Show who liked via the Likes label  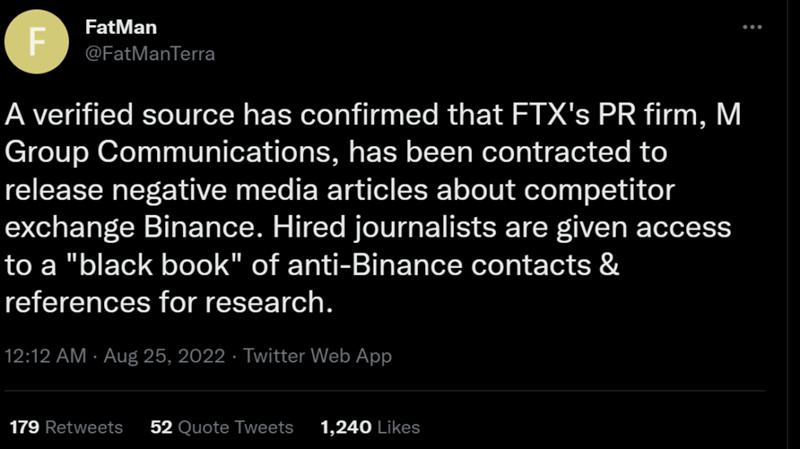point(397,427)
